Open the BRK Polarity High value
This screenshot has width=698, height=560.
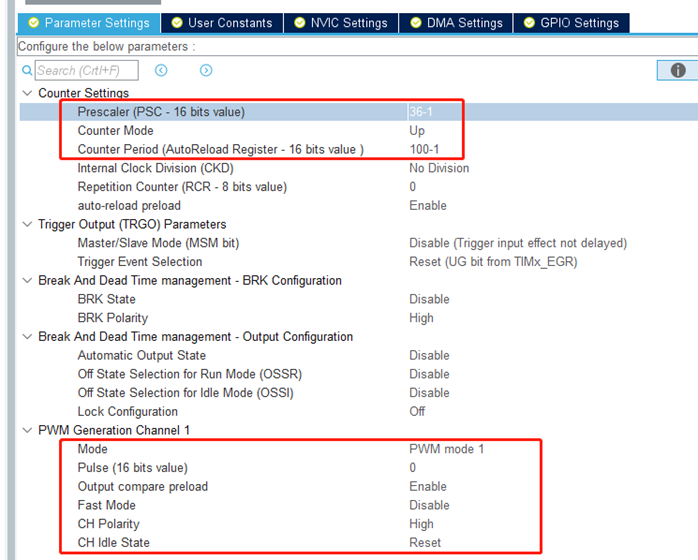click(421, 317)
